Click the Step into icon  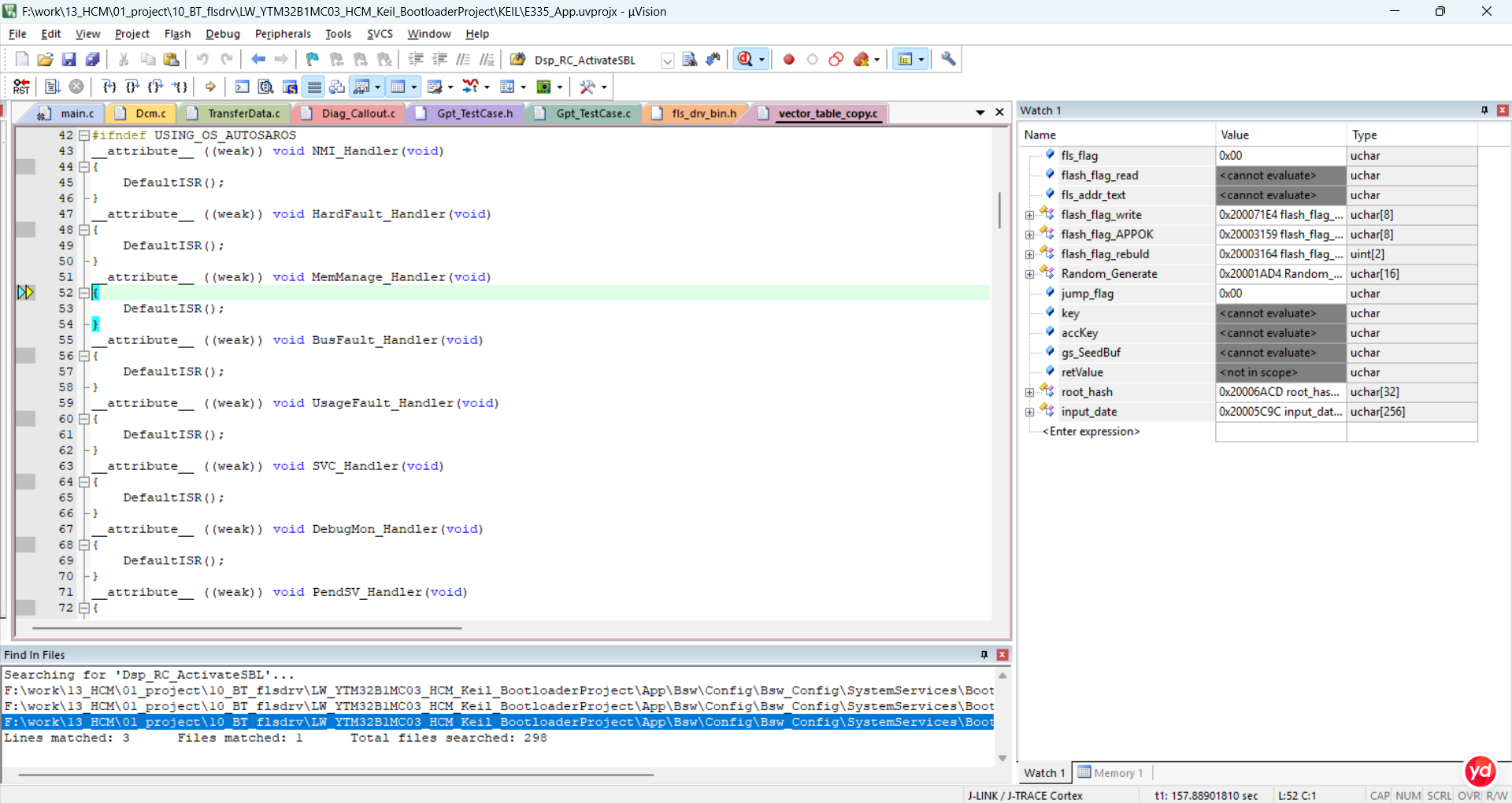click(x=109, y=87)
